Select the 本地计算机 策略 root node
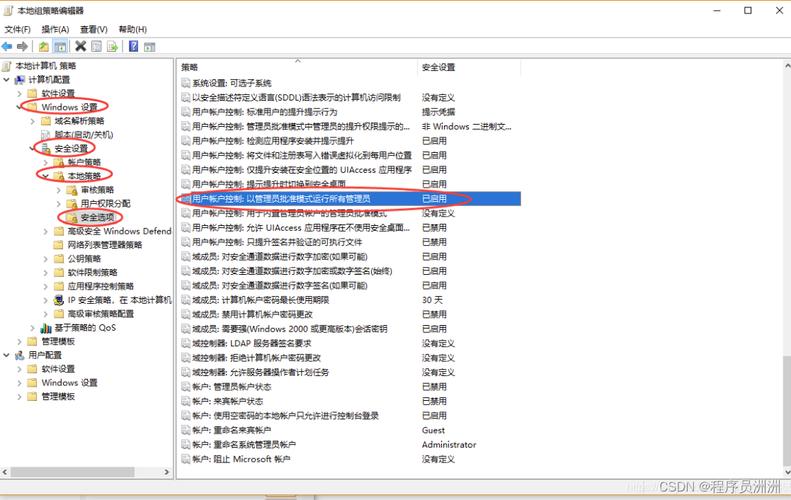Viewport: 791px width, 500px height. point(46,66)
